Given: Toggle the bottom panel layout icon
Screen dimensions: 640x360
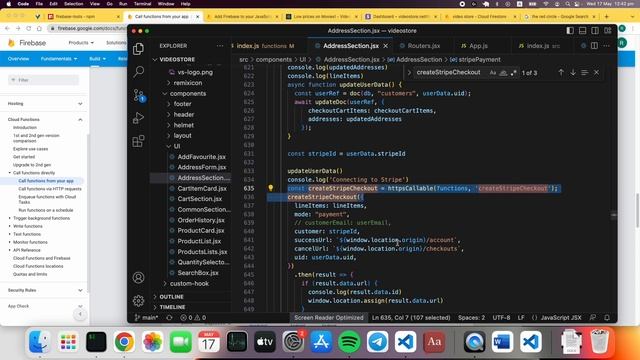Looking at the screenshot, I should point(582,31).
